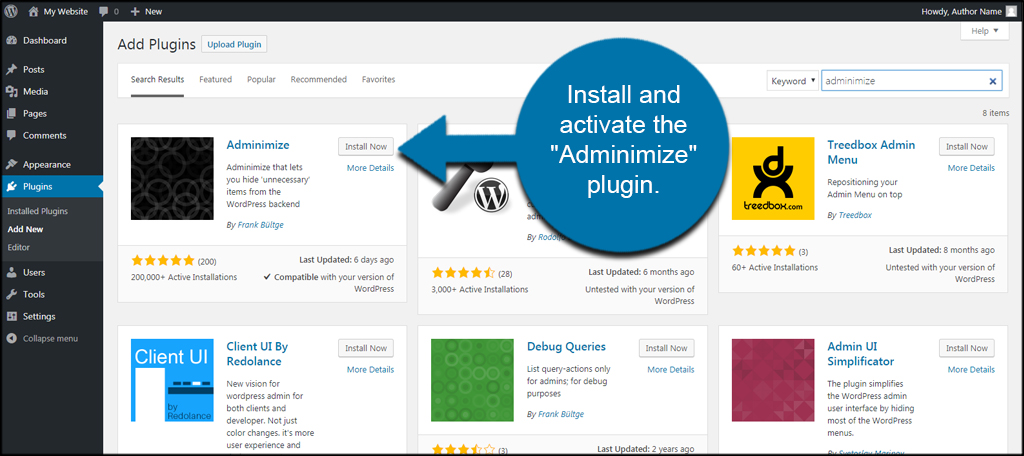Screen dimensions: 1024x456
Task: Click the Users icon in sidebar
Action: pos(12,272)
